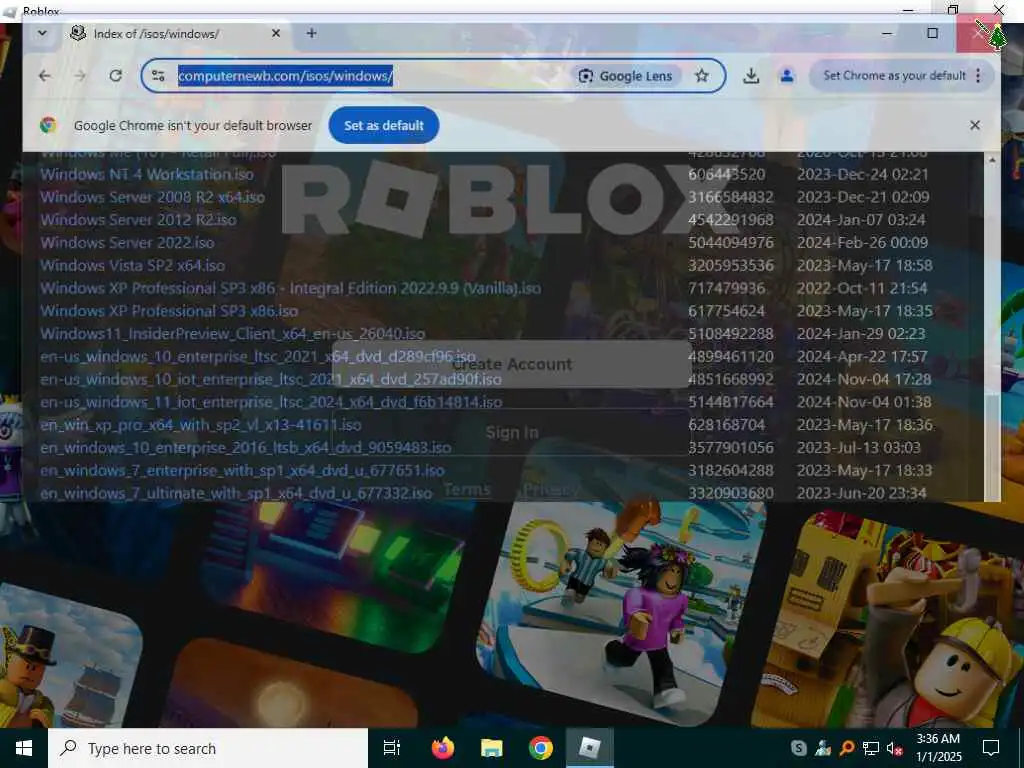
Task: Open a new Chrome tab
Action: (x=312, y=33)
